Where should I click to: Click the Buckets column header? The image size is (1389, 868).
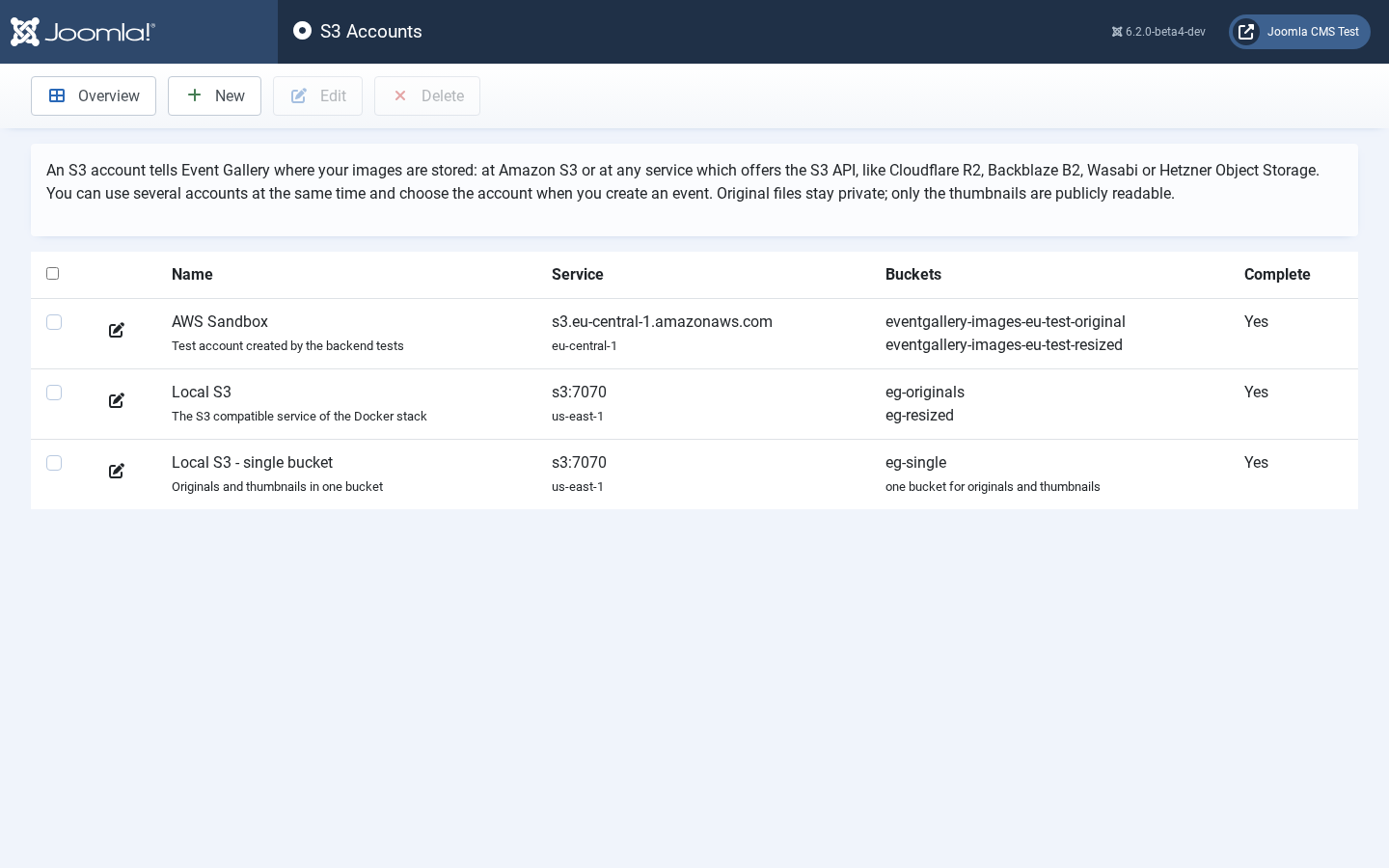913,274
